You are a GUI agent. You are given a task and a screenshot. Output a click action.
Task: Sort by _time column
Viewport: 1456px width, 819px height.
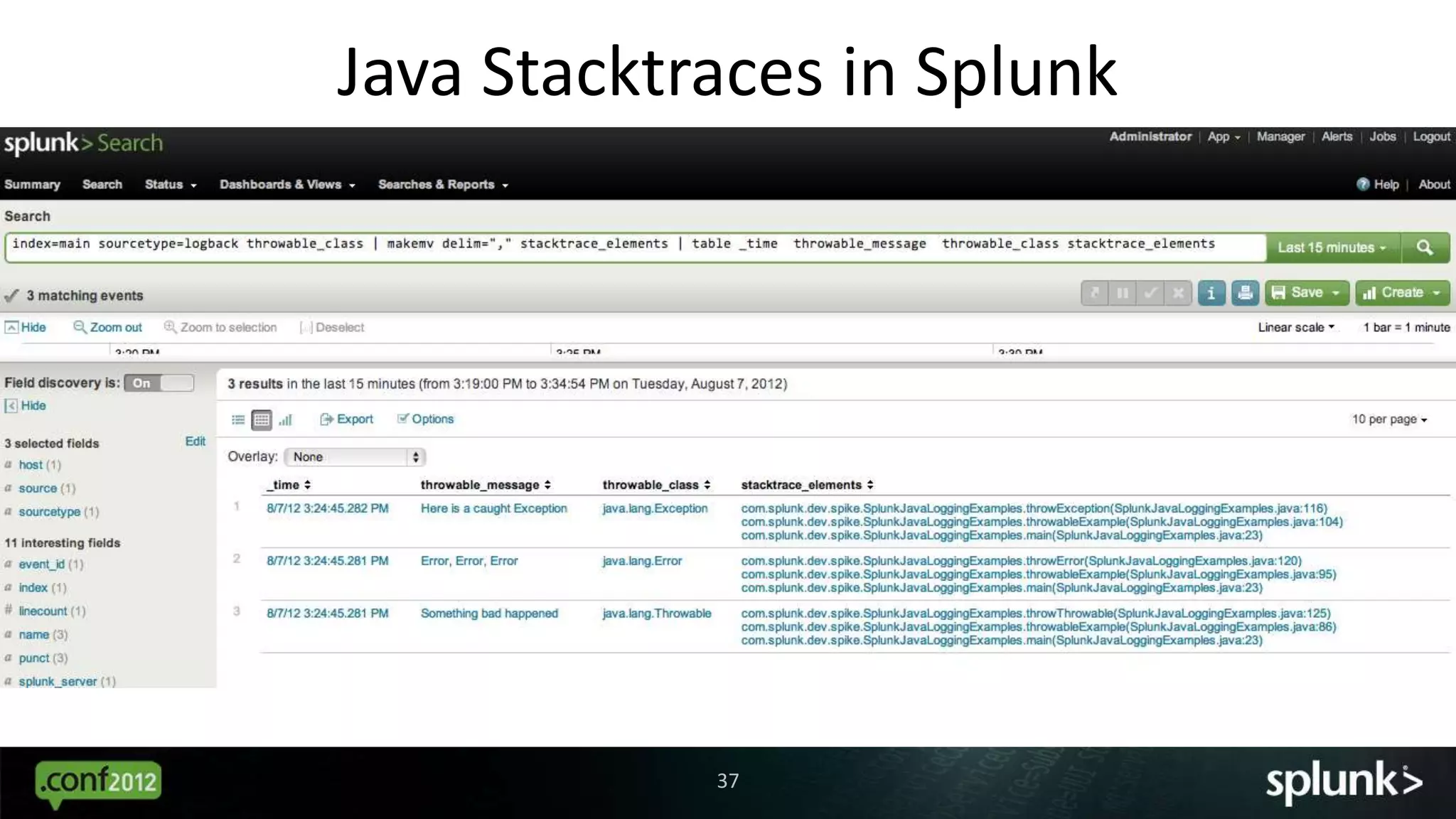[289, 485]
